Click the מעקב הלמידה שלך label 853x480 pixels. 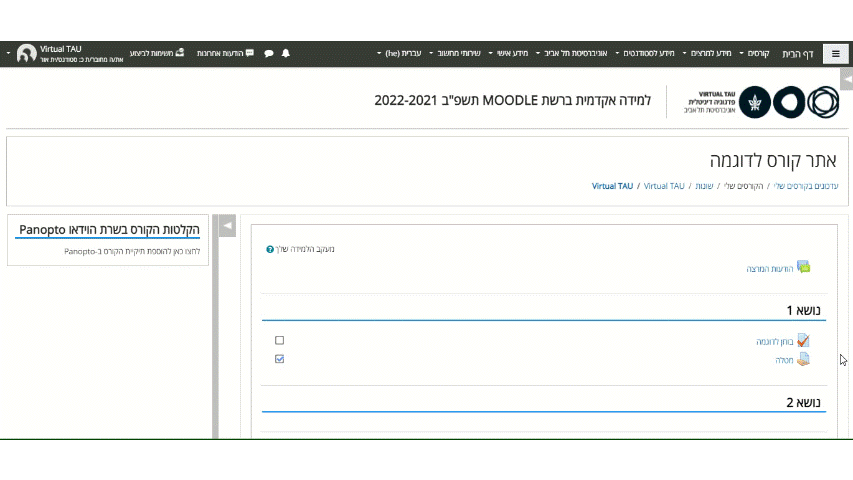(x=305, y=249)
